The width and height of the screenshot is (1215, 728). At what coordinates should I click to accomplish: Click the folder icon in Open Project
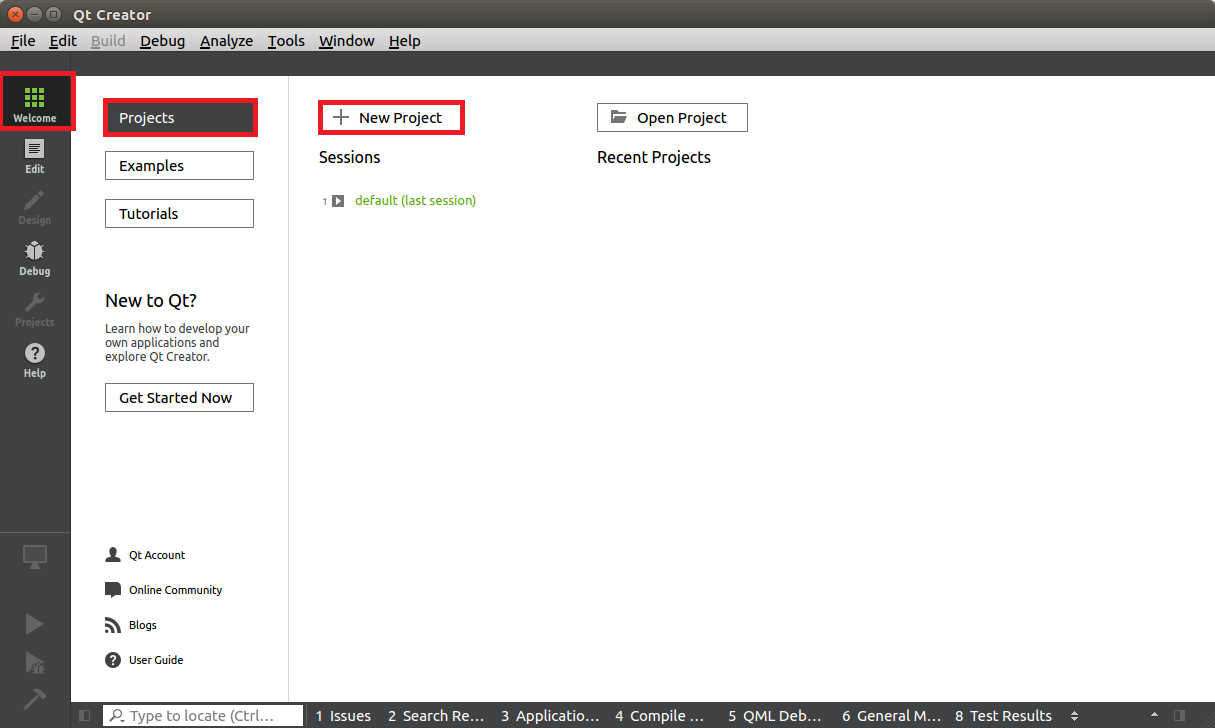619,117
